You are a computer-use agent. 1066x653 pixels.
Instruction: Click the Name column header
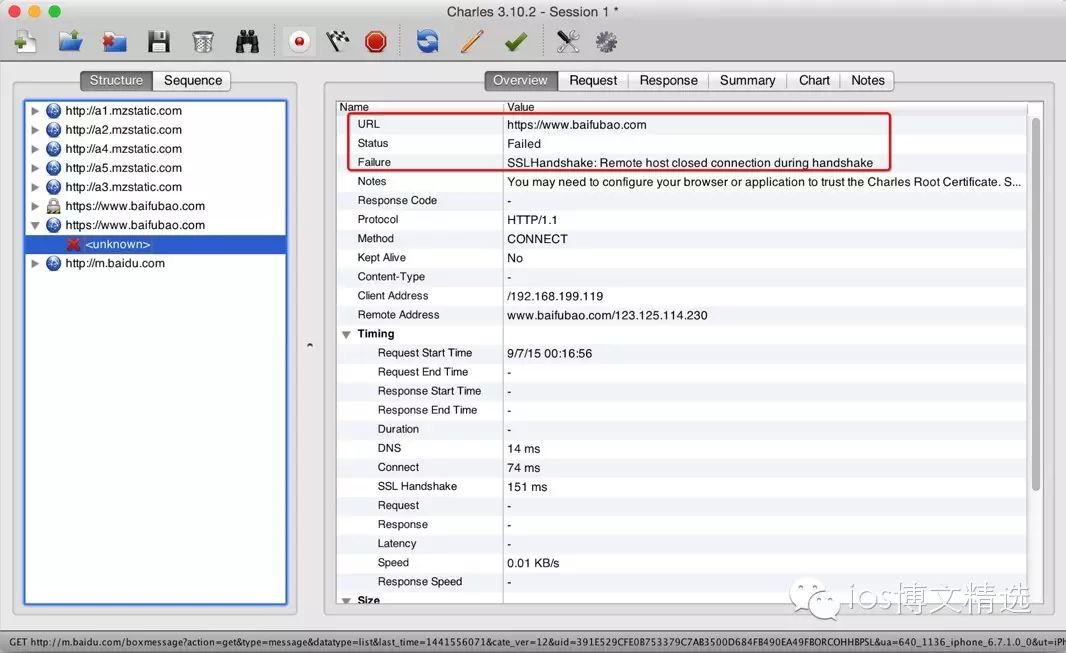[419, 107]
